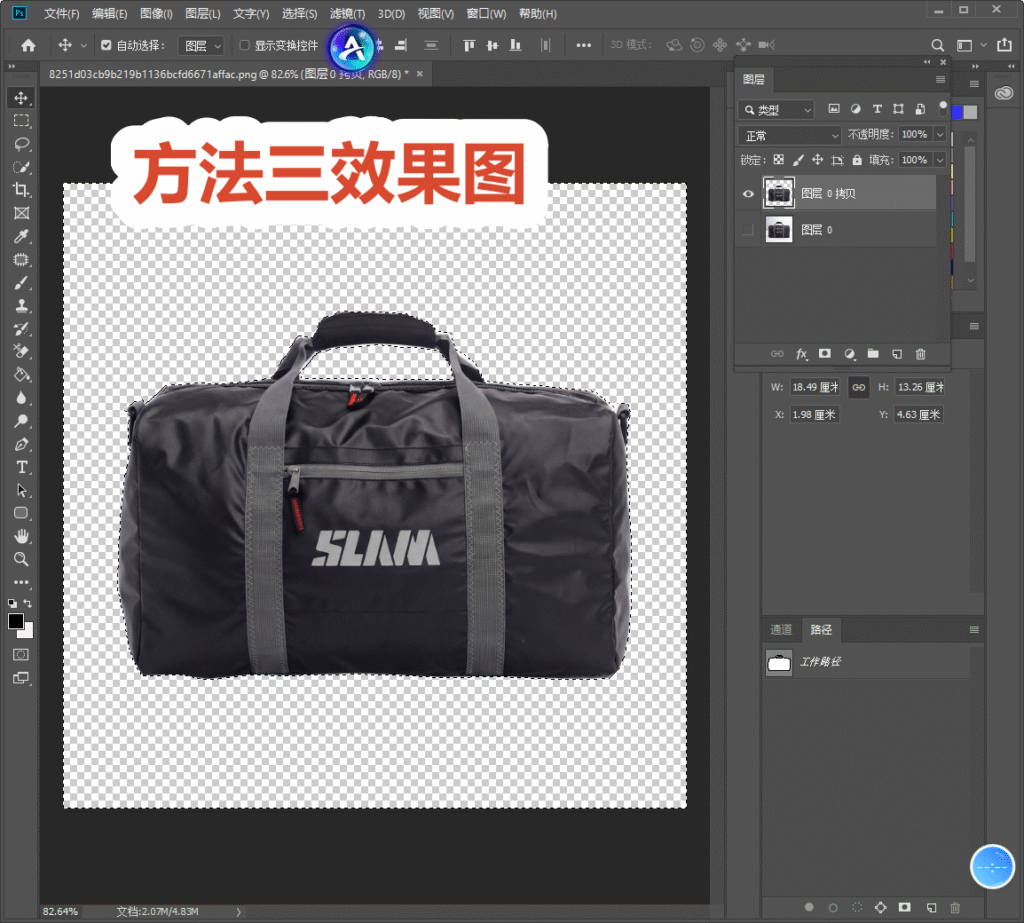The height and width of the screenshot is (923, 1024).
Task: Toggle Quick Mask mode
Action: pos(21,655)
